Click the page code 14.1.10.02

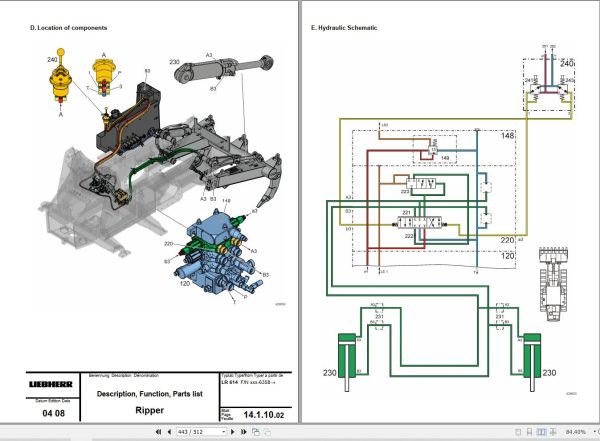click(x=264, y=415)
